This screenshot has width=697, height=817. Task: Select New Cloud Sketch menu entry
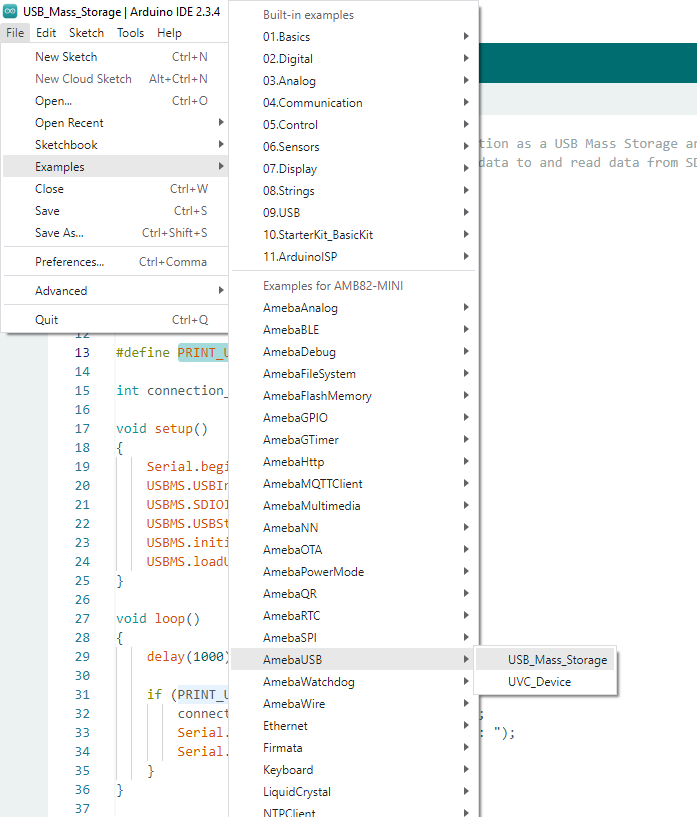[x=83, y=79]
